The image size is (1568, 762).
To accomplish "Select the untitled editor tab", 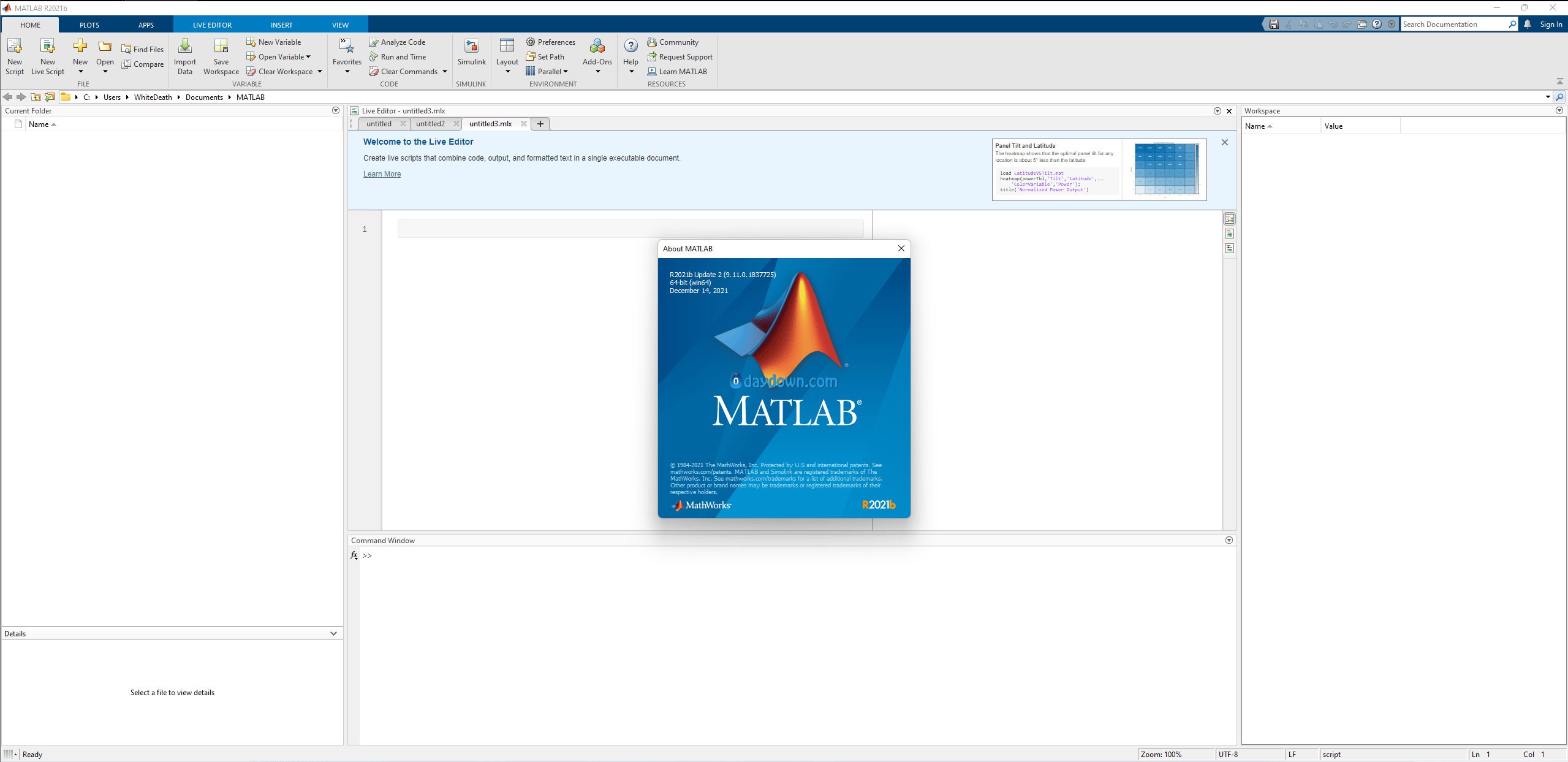I will click(x=379, y=123).
